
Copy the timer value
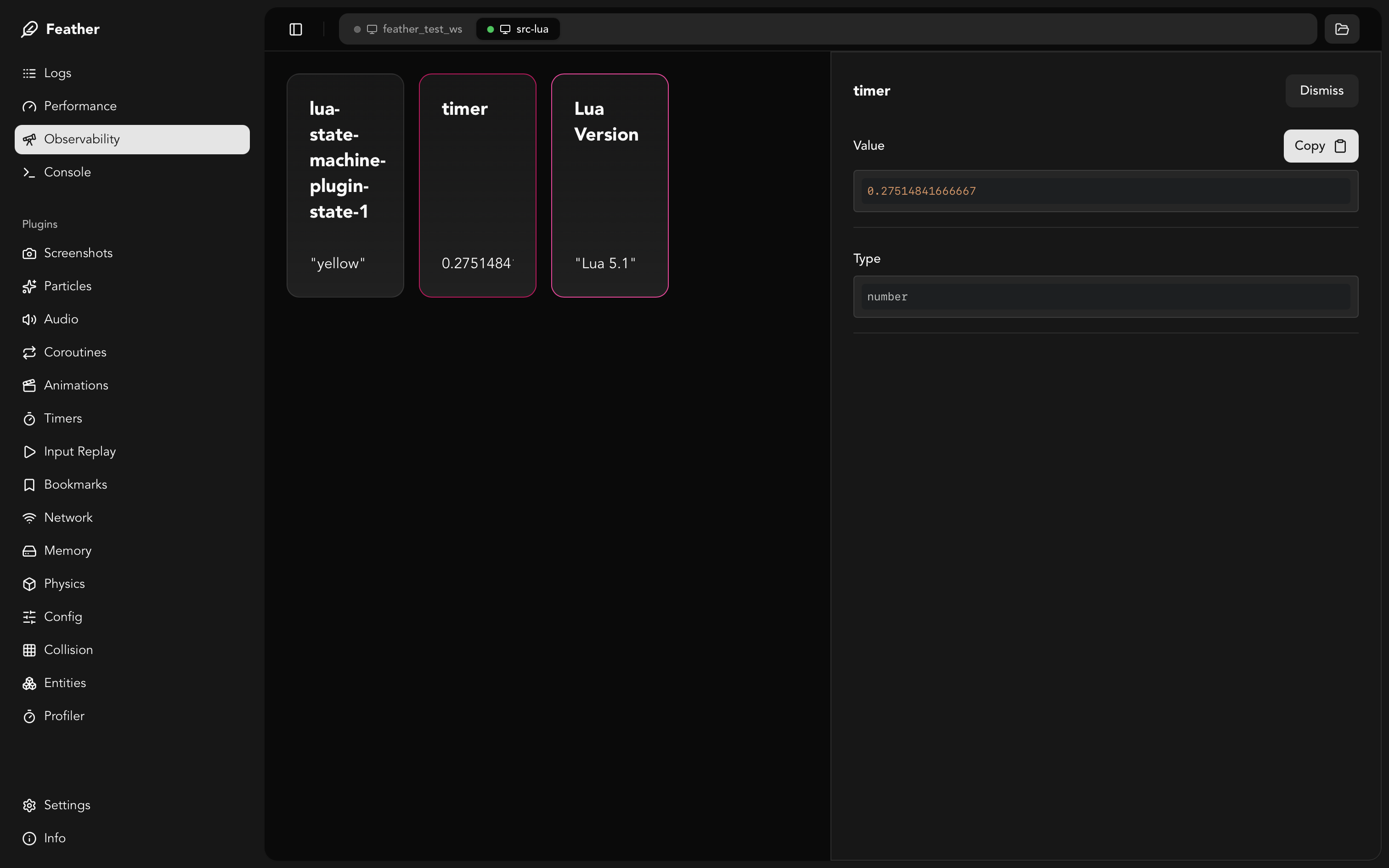pyautogui.click(x=1321, y=146)
